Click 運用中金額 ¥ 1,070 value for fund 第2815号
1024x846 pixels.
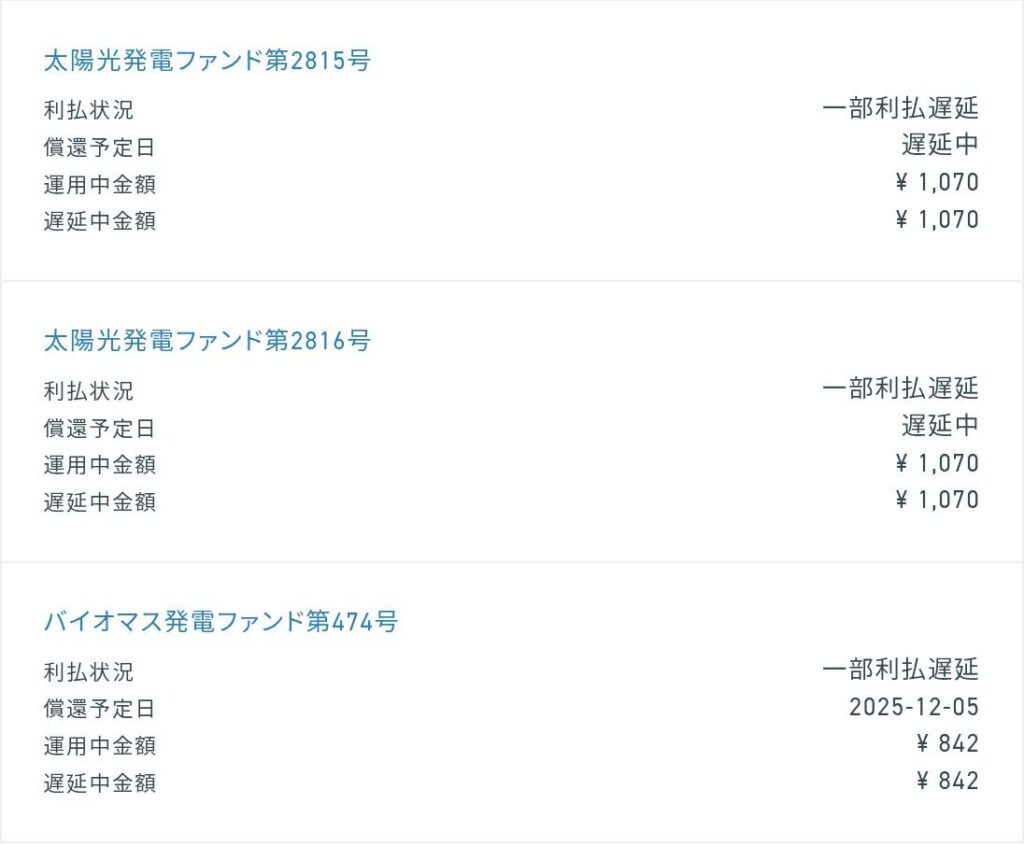tap(937, 183)
